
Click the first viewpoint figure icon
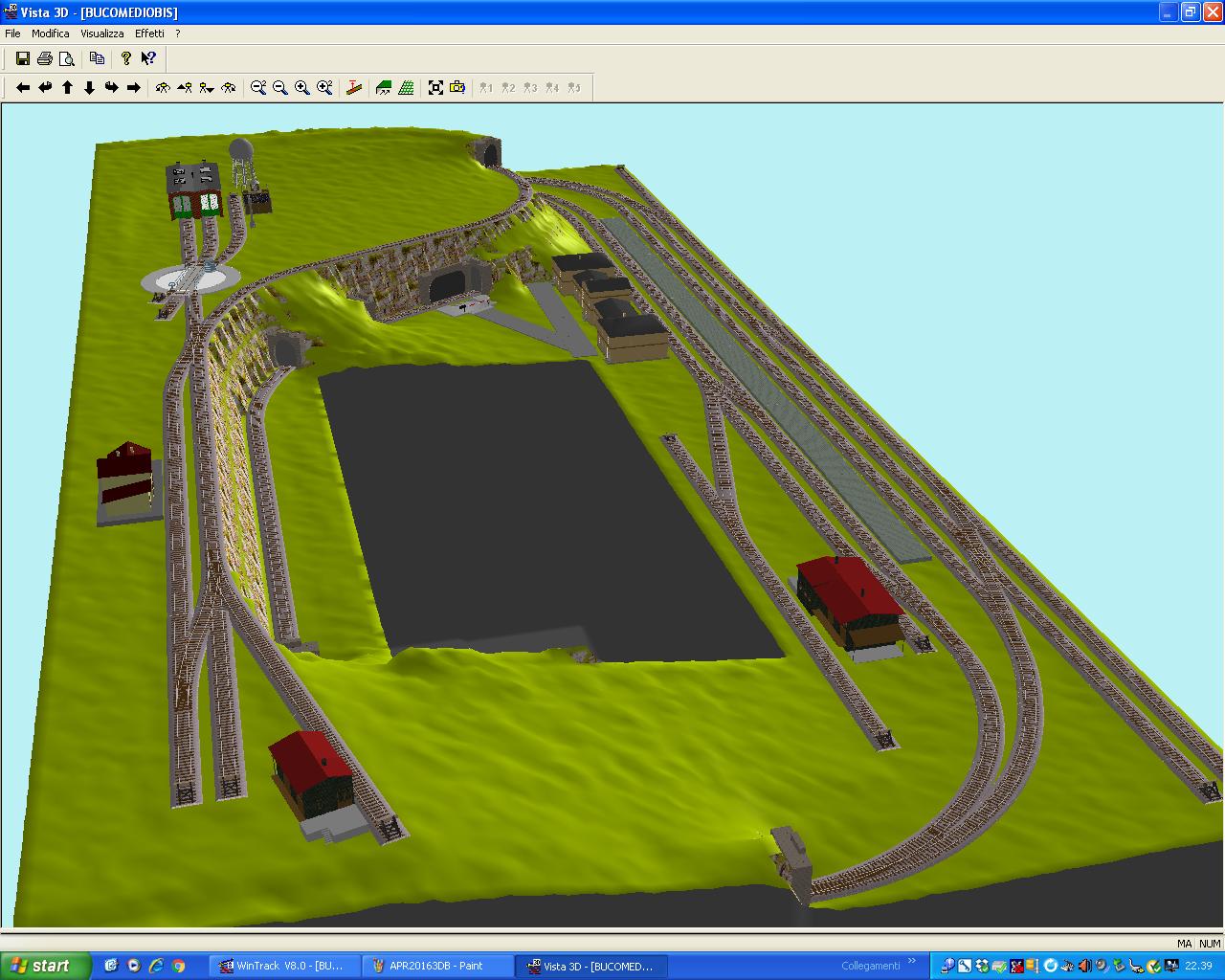(163, 87)
